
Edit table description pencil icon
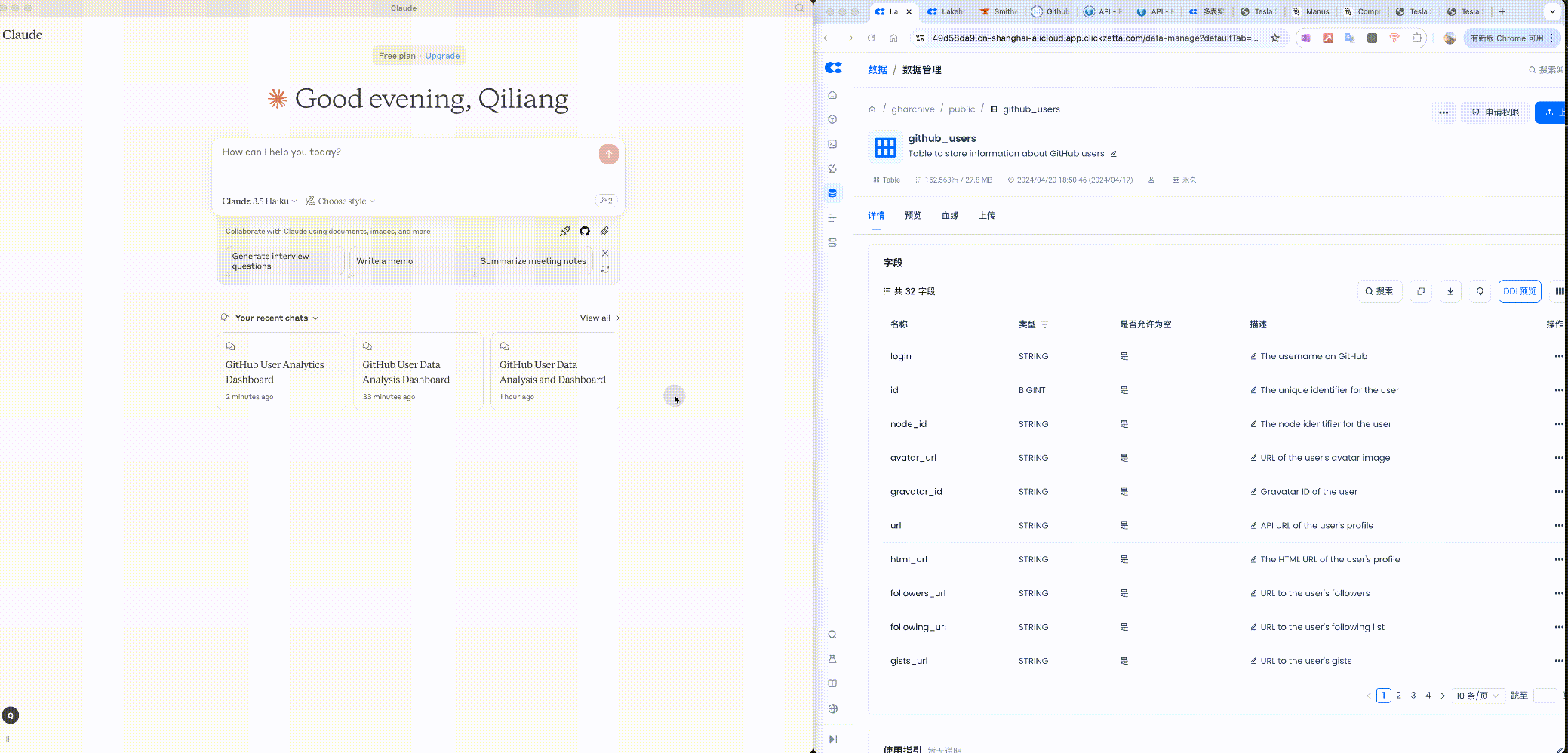coord(1113,154)
